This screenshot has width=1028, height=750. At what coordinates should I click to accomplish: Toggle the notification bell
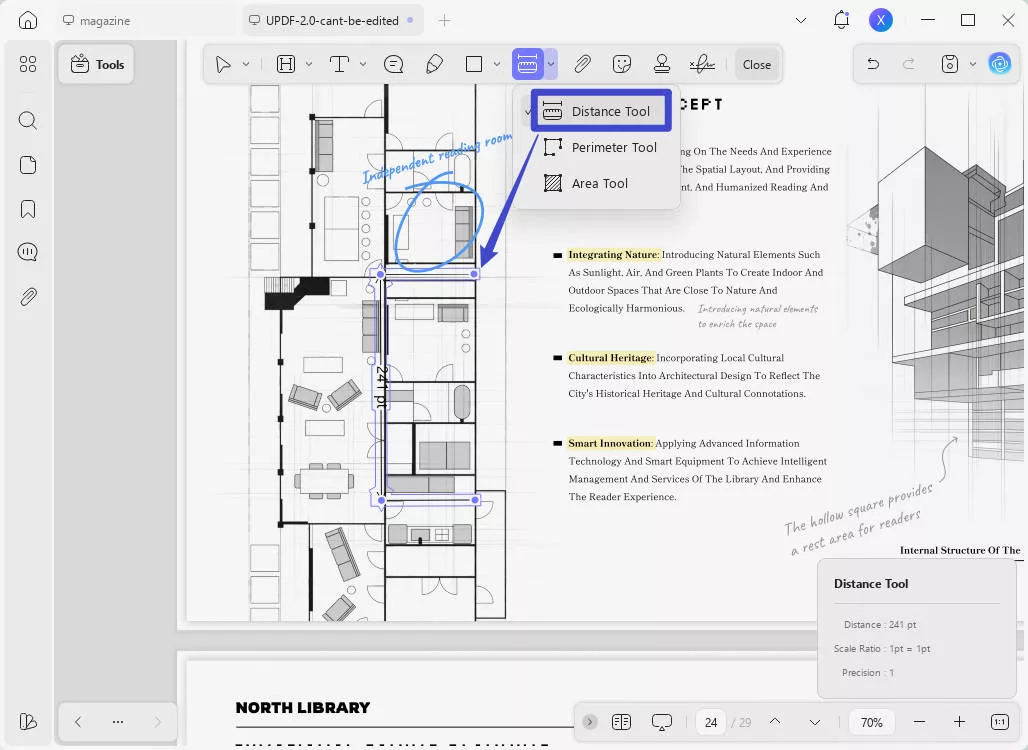[841, 19]
